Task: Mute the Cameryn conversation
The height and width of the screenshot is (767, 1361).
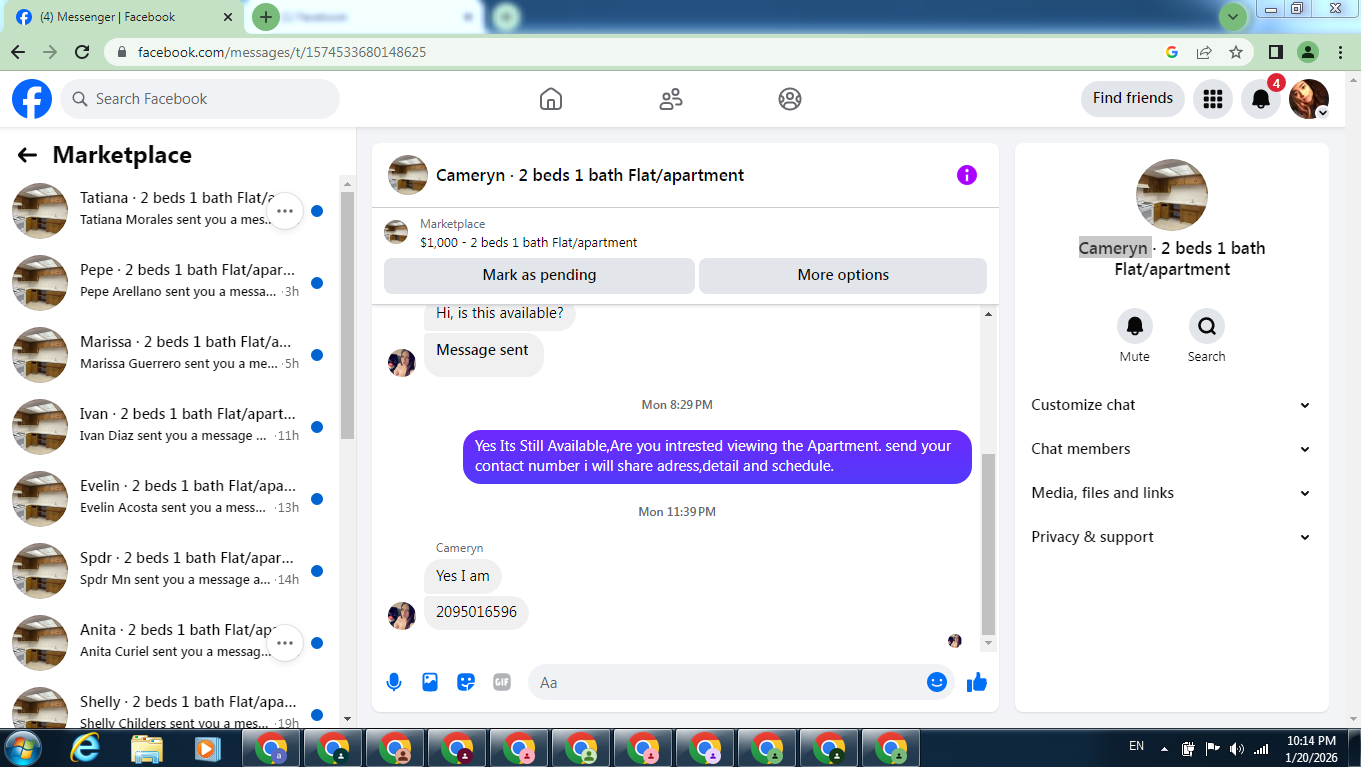Action: tap(1134, 326)
